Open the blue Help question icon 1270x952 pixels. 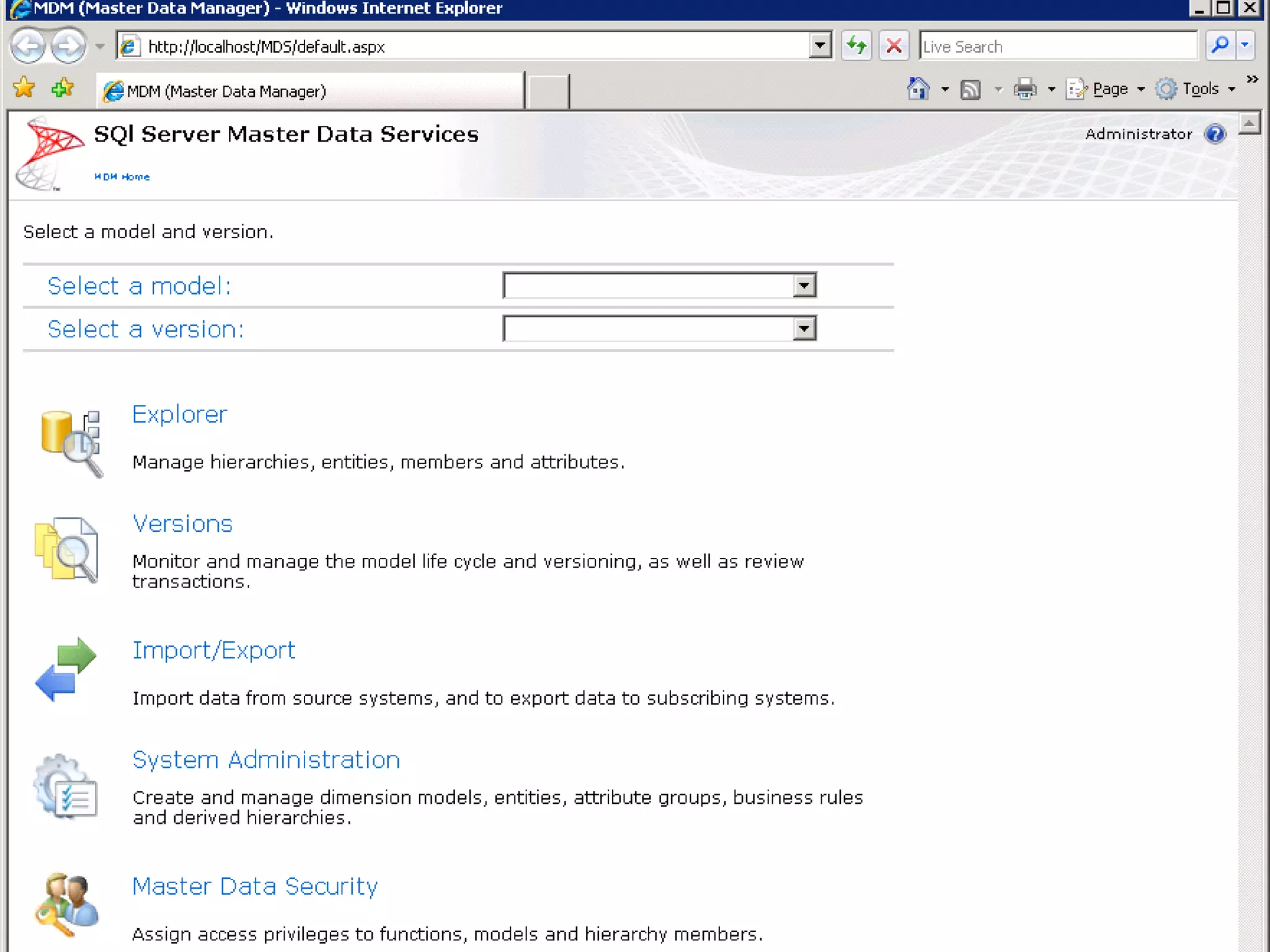pyautogui.click(x=1215, y=134)
